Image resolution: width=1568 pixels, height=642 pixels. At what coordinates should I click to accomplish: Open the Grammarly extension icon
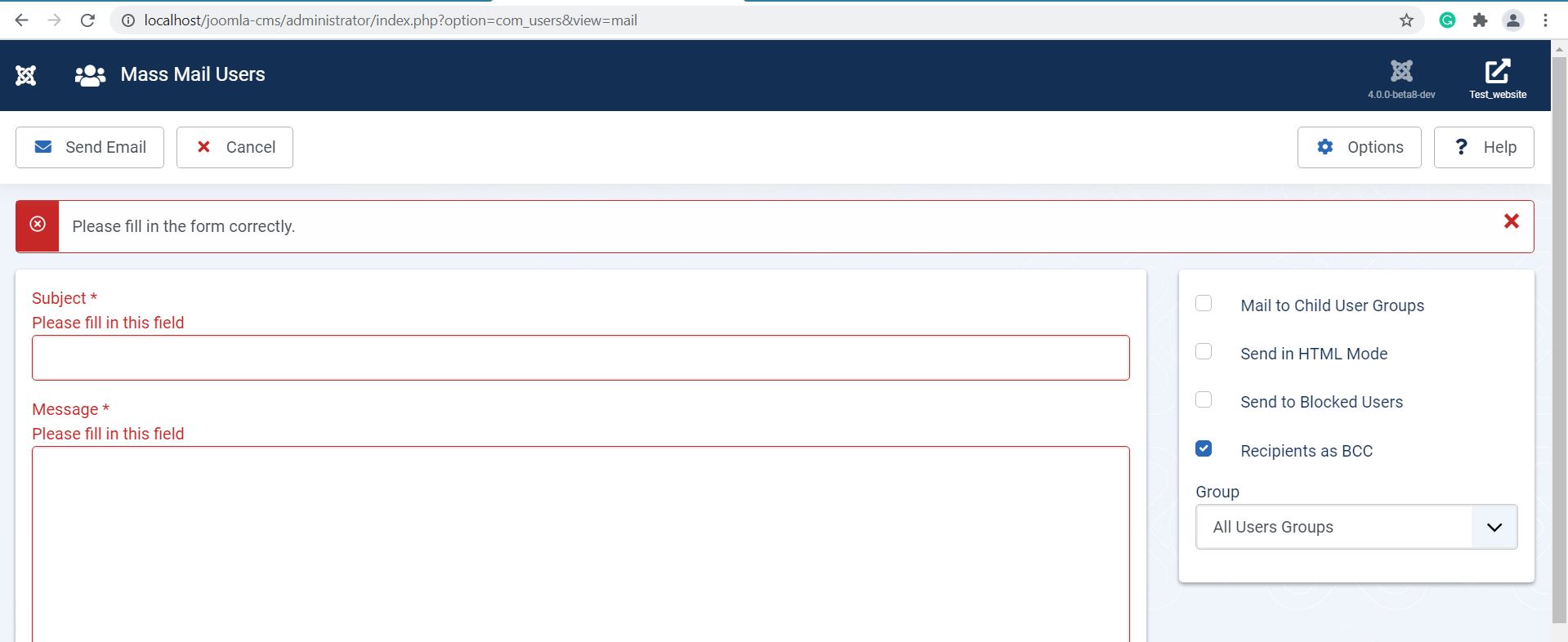point(1447,20)
